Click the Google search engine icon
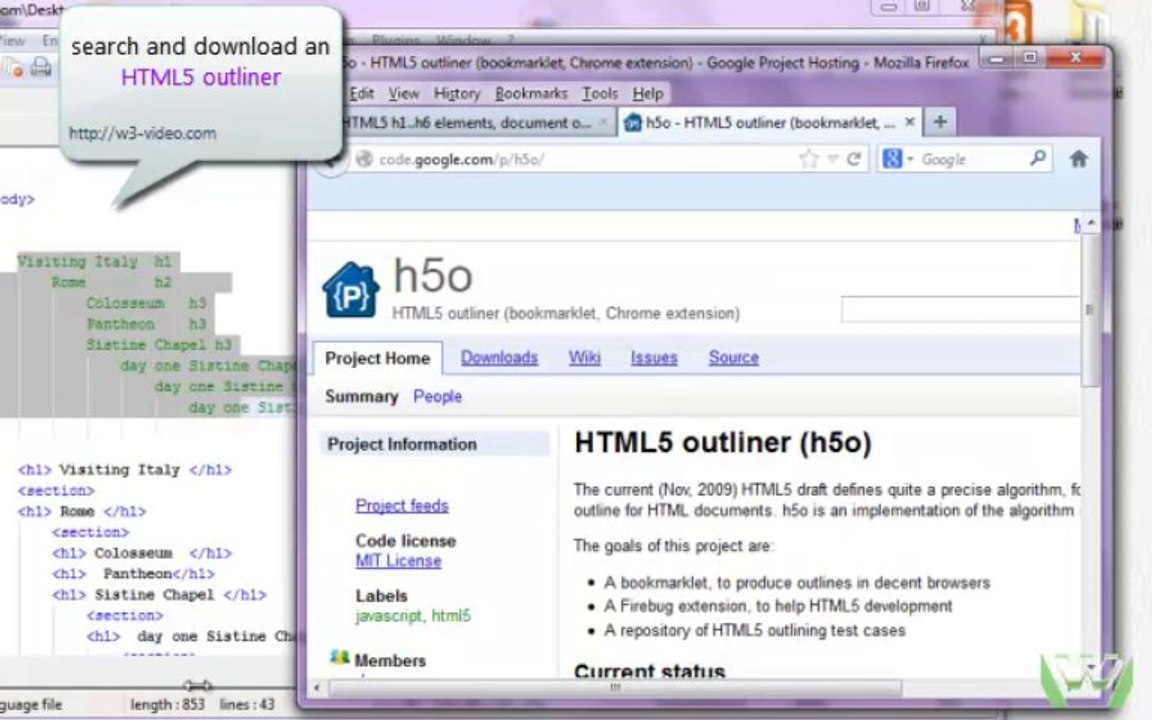This screenshot has height=720, width=1152. [x=892, y=159]
